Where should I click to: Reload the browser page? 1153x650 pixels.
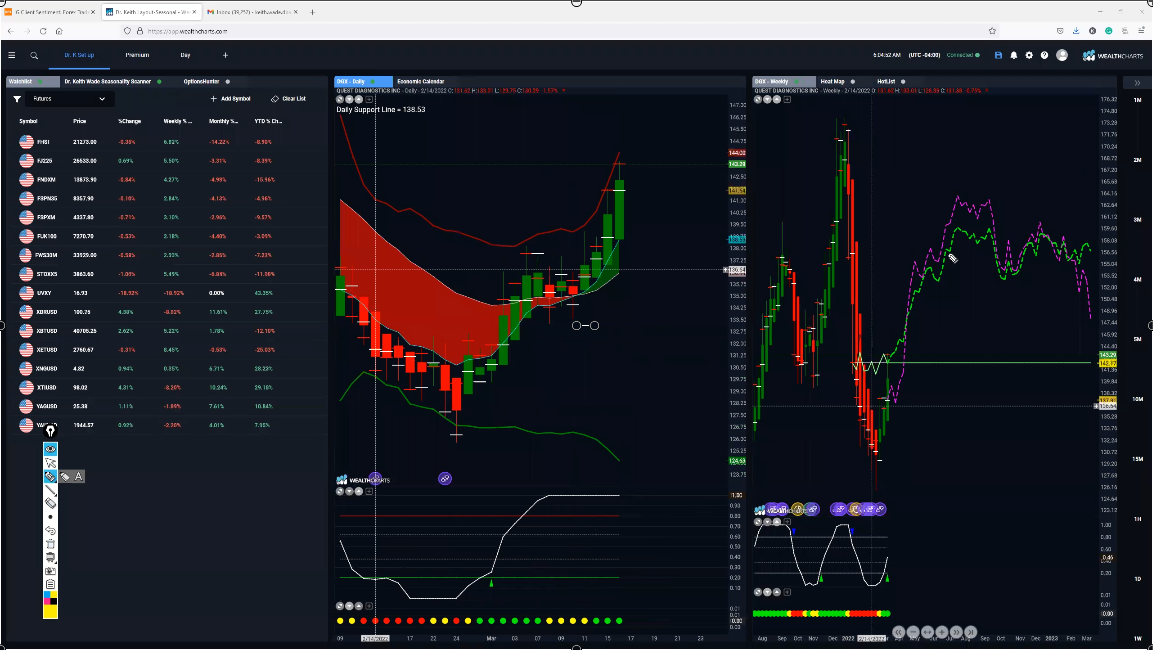[x=43, y=31]
